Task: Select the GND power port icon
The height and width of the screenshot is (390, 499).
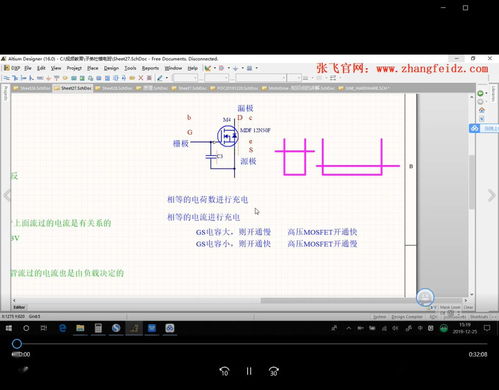Action: point(48,78)
